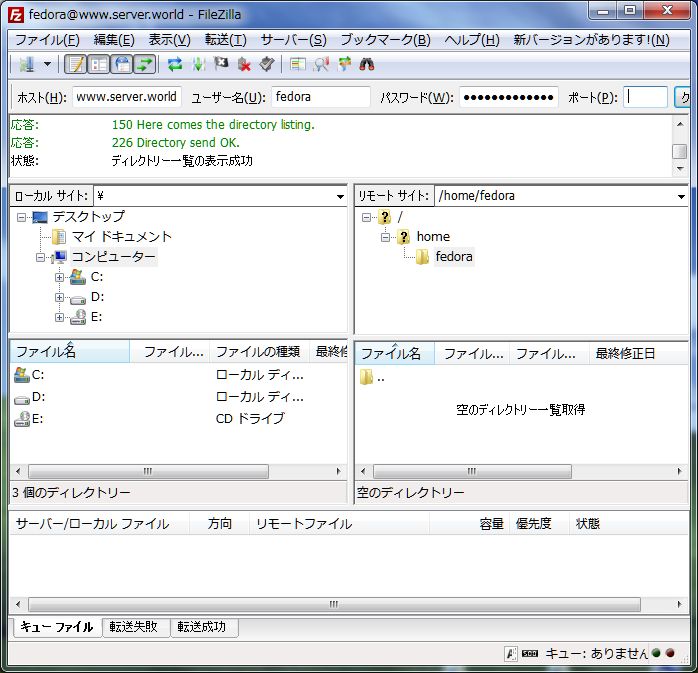The image size is (698, 673).
Task: Open the remote site path dropdown
Action: pos(681,196)
